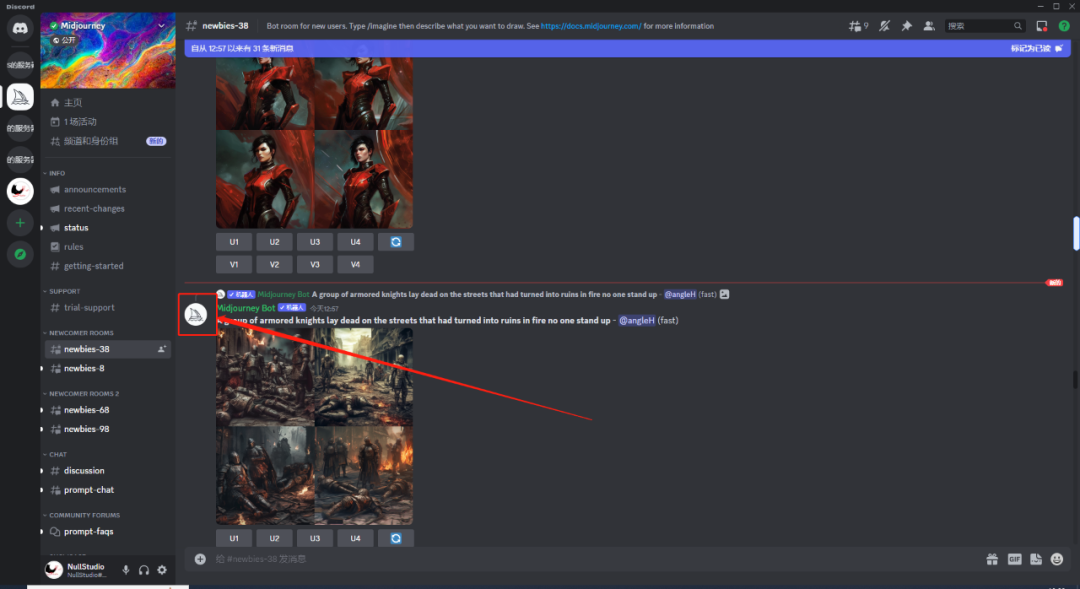This screenshot has height=589, width=1080.
Task: Click U1 under the red armor images
Action: [233, 242]
